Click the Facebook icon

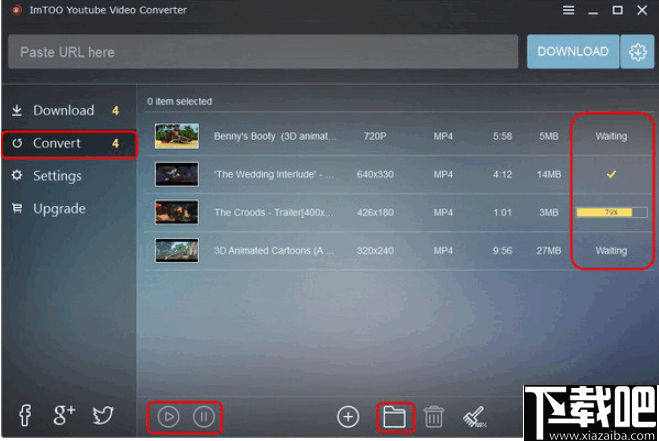click(x=25, y=415)
